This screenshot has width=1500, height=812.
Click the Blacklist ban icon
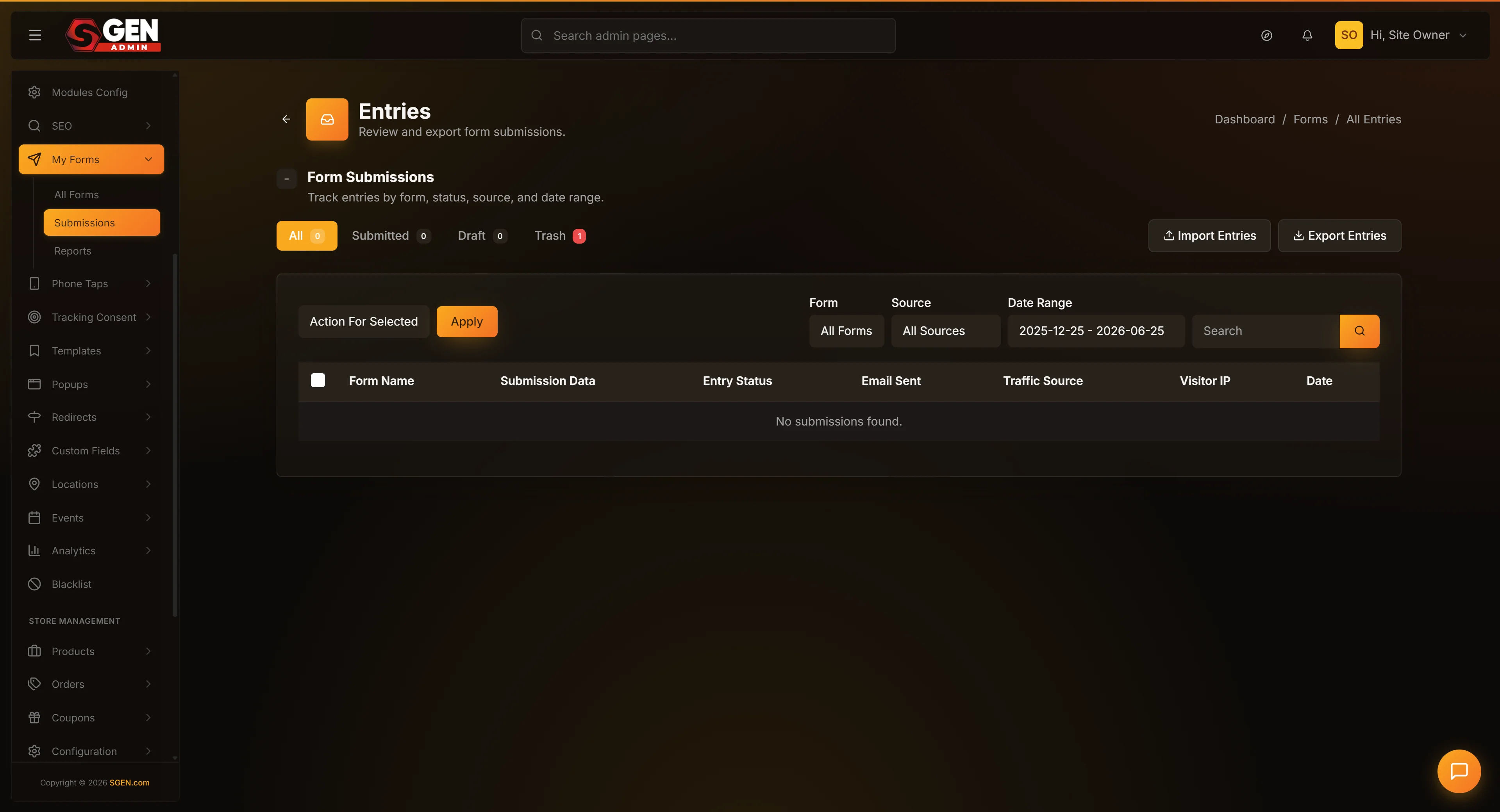[x=34, y=584]
